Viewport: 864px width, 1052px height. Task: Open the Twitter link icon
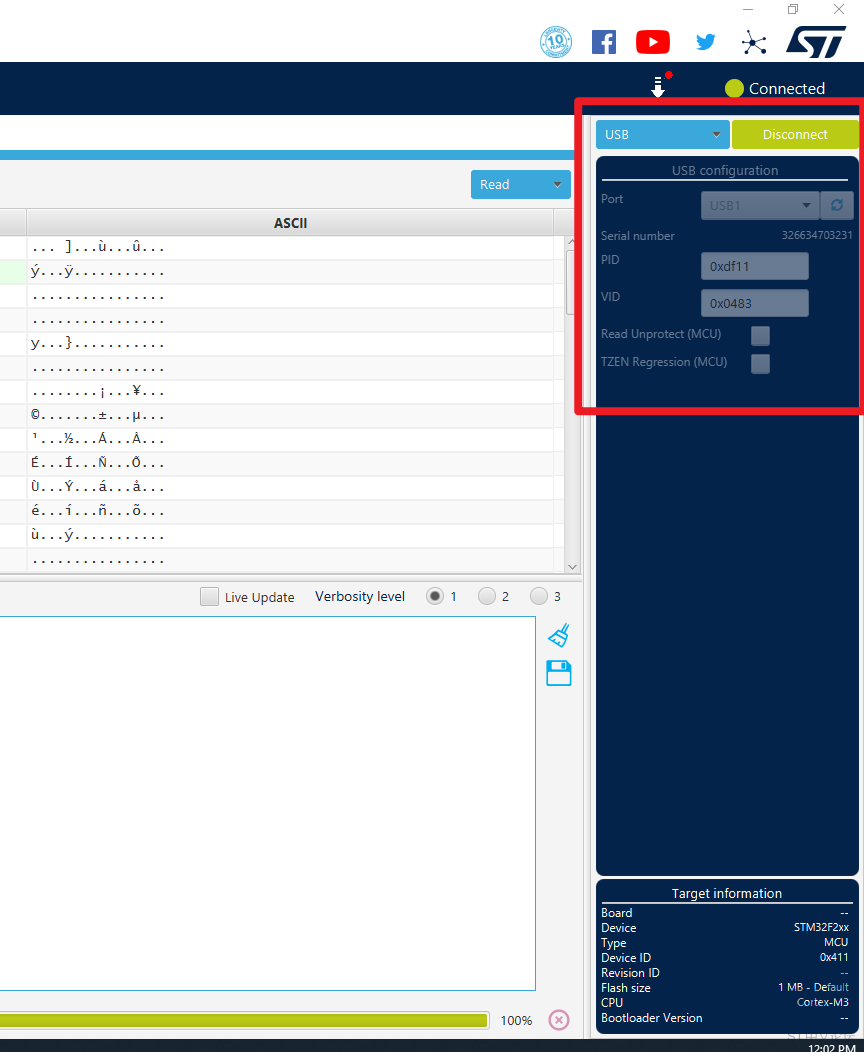coord(706,42)
